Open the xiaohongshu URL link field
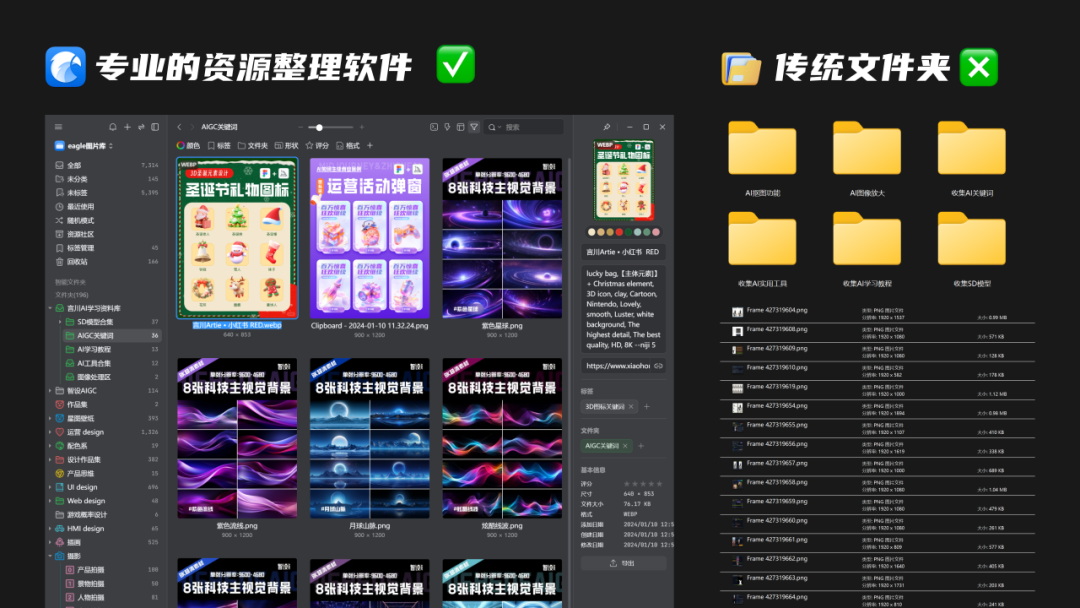1080x608 pixels. pyautogui.click(x=623, y=366)
